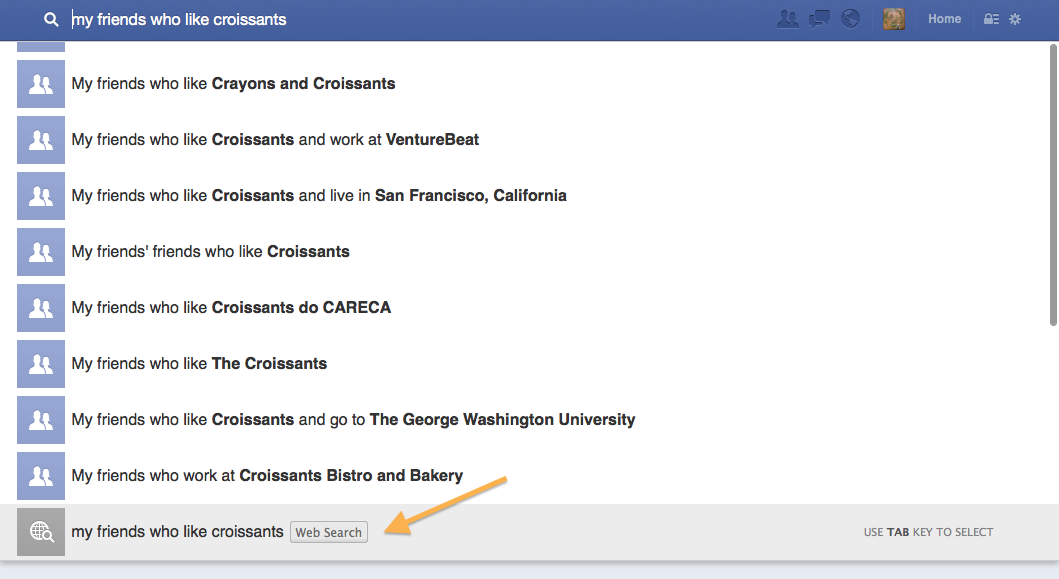Select friends icon beside San Francisco suggestion
This screenshot has height=579, width=1059.
tap(41, 196)
